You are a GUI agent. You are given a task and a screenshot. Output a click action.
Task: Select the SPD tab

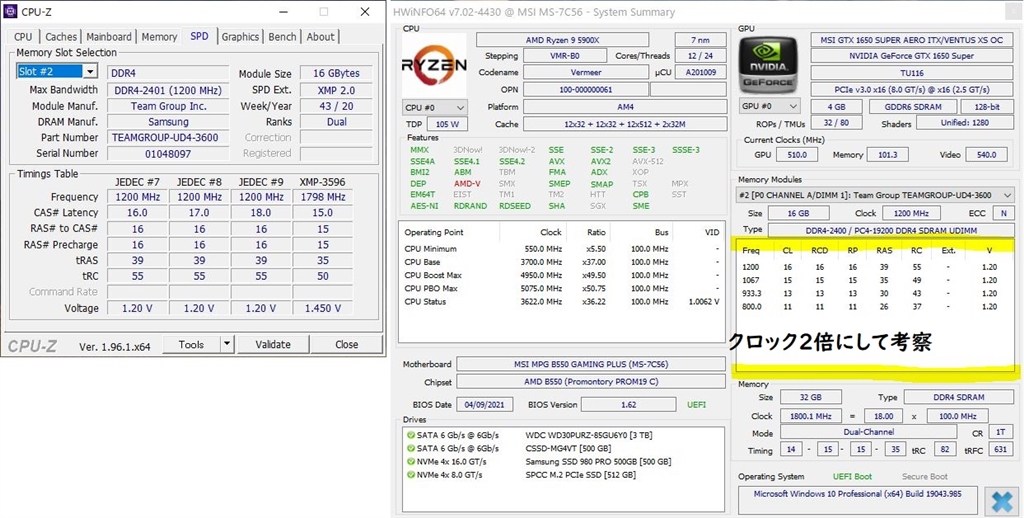pyautogui.click(x=199, y=37)
